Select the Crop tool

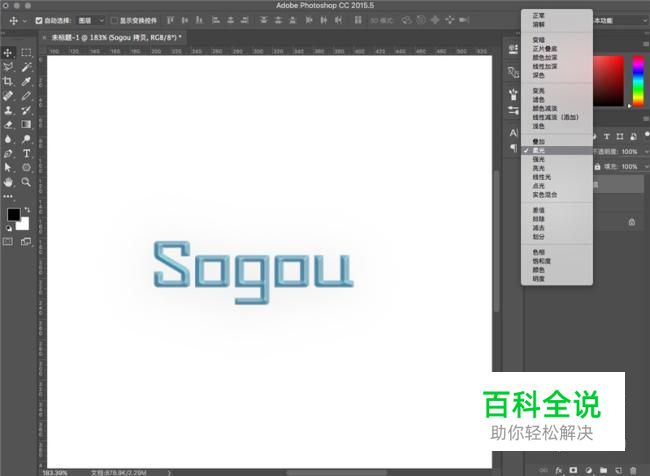coord(8,81)
